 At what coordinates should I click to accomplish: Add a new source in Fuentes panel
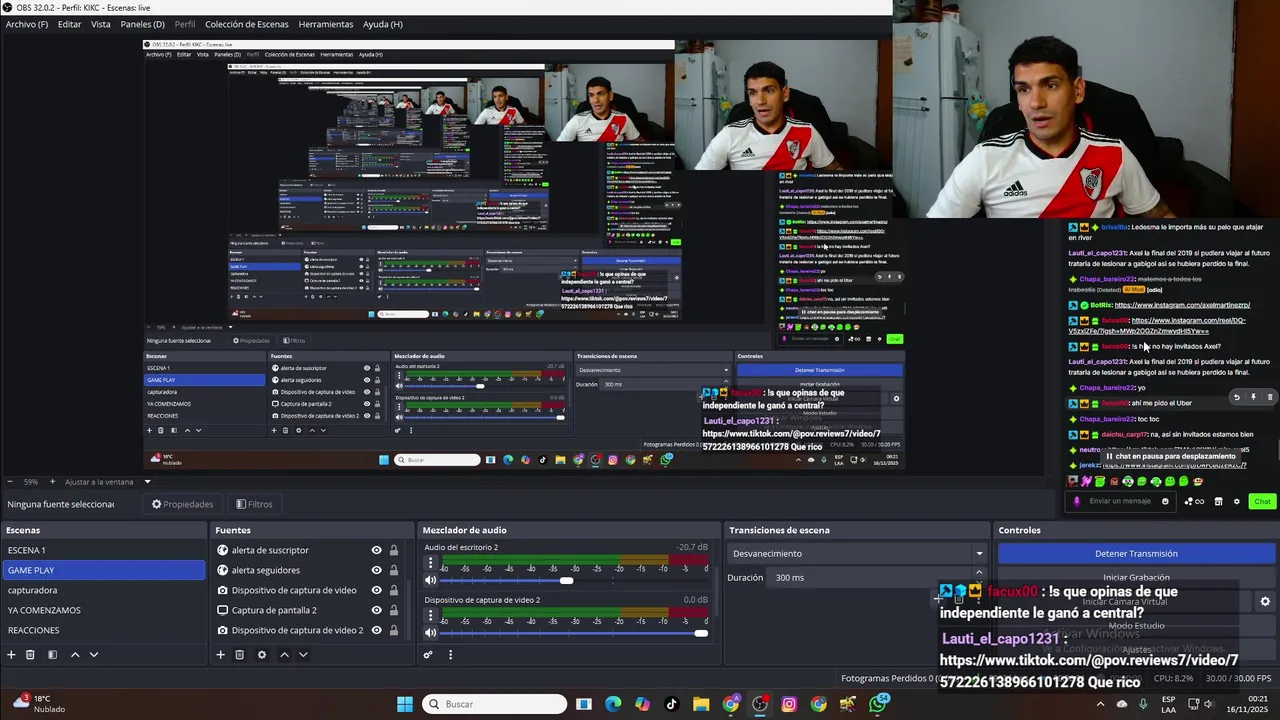(x=220, y=655)
